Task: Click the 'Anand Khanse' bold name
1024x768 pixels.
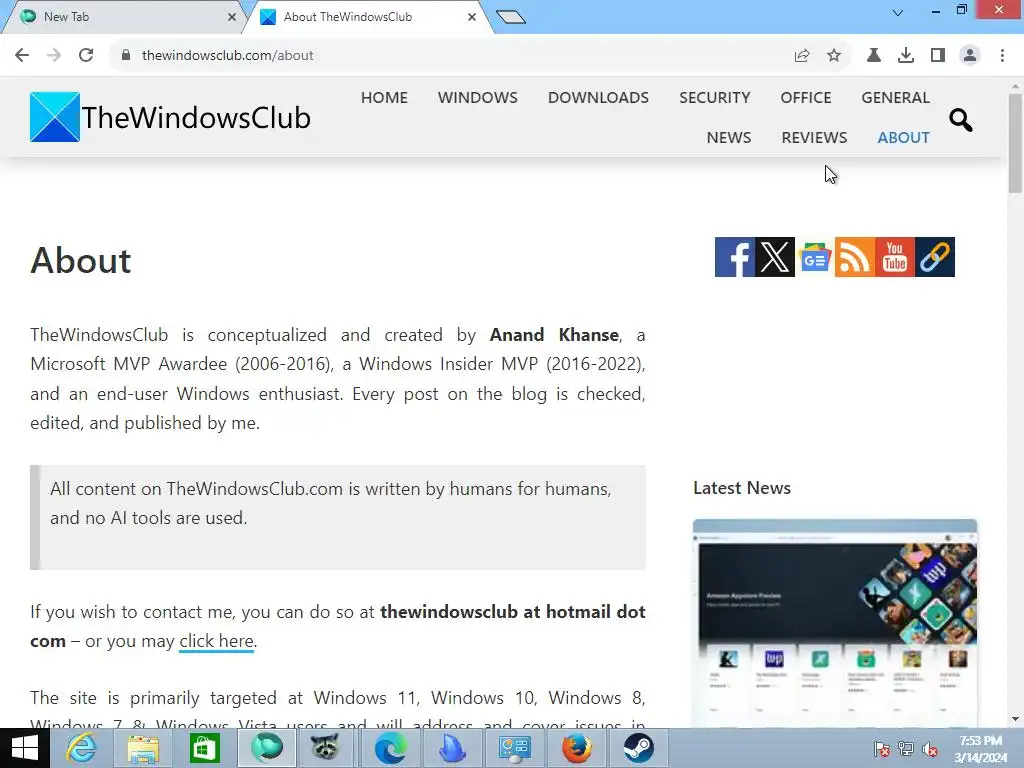Action: click(x=554, y=335)
